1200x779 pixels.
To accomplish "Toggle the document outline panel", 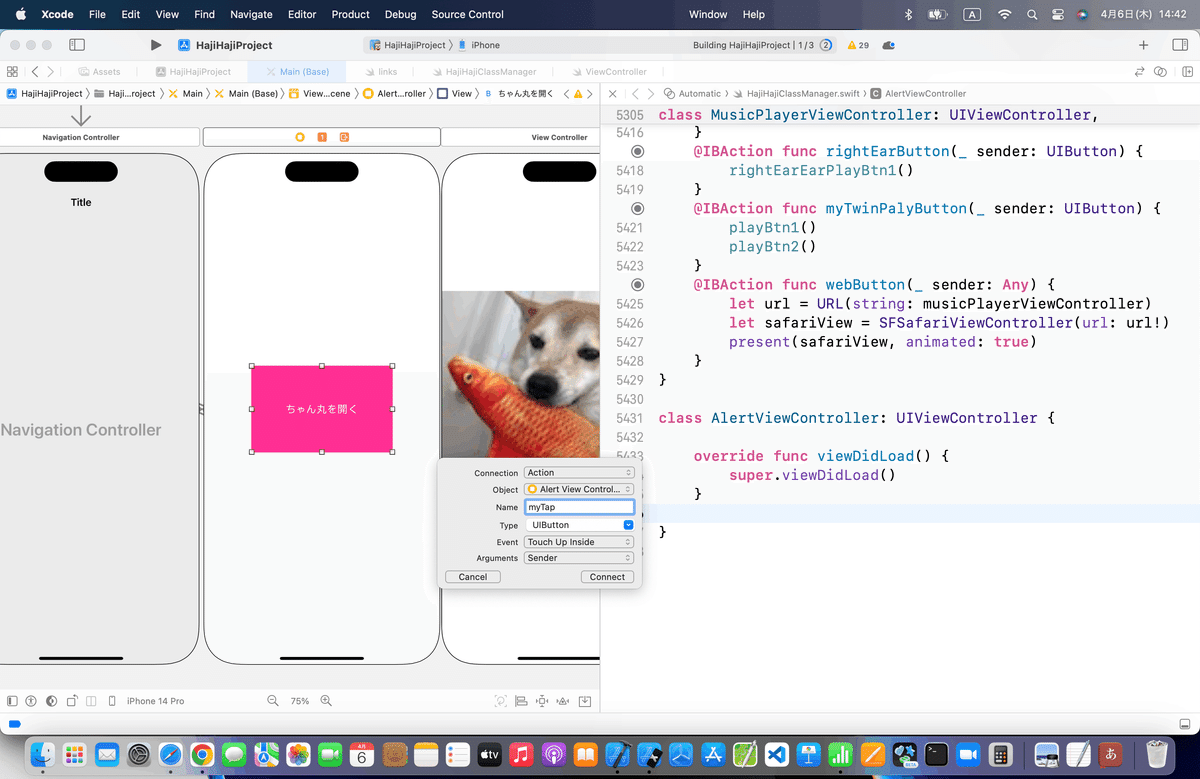I will pos(12,701).
